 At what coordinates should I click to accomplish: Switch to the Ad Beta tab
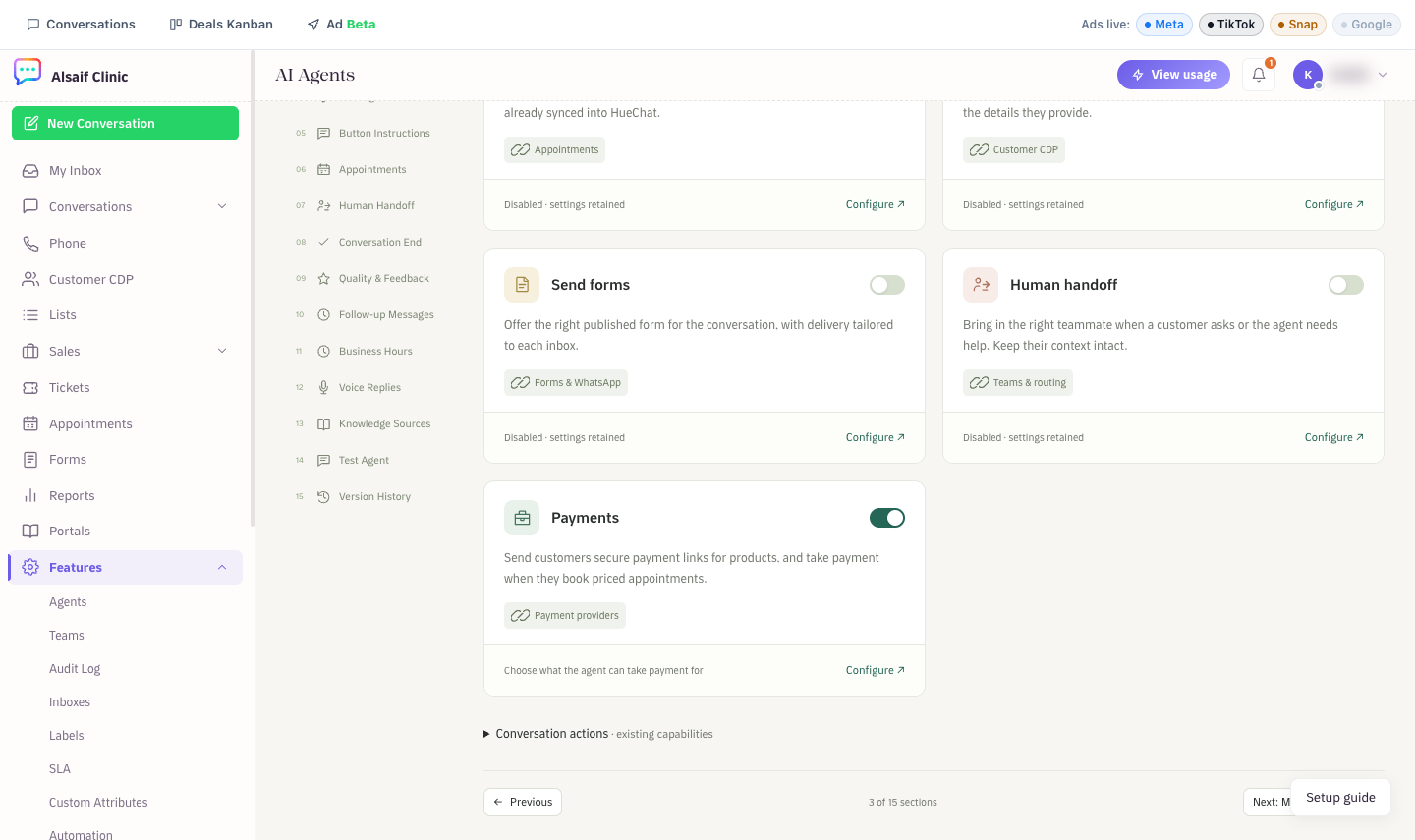(x=341, y=25)
